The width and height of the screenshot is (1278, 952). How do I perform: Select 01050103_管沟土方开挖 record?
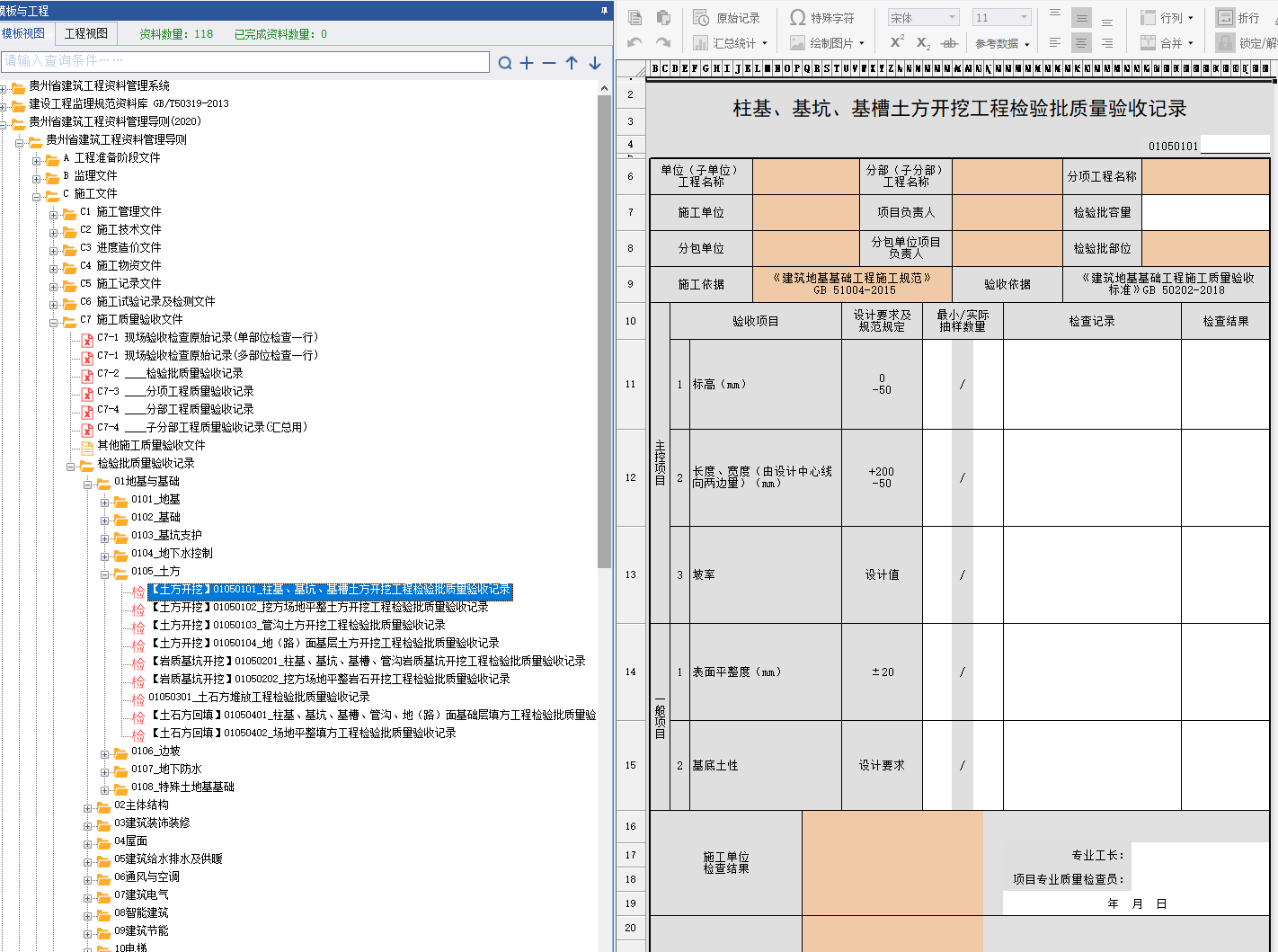(297, 625)
